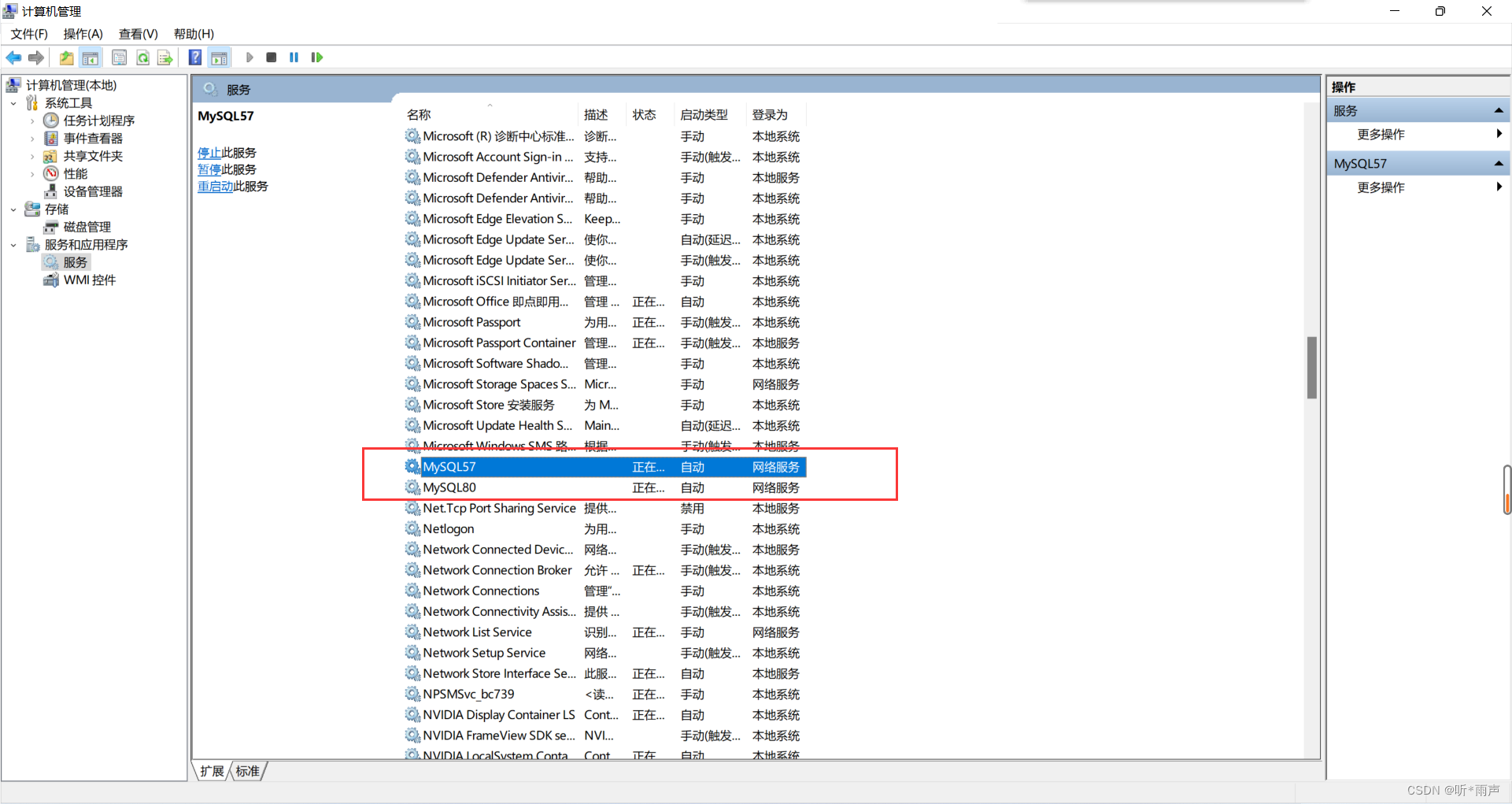Select 任务计划程序 in the tree

click(98, 120)
